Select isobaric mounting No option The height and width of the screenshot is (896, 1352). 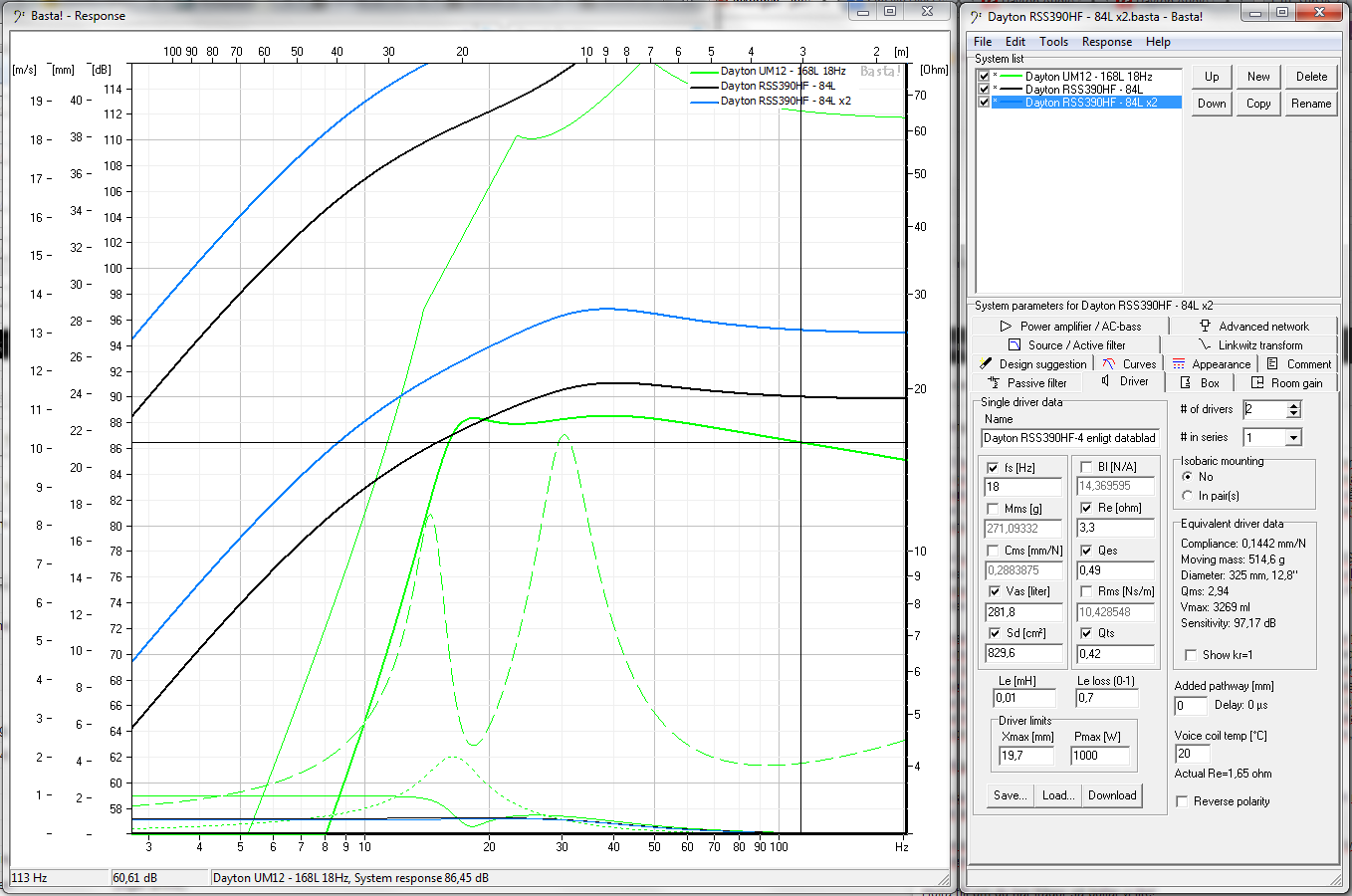tap(1187, 477)
